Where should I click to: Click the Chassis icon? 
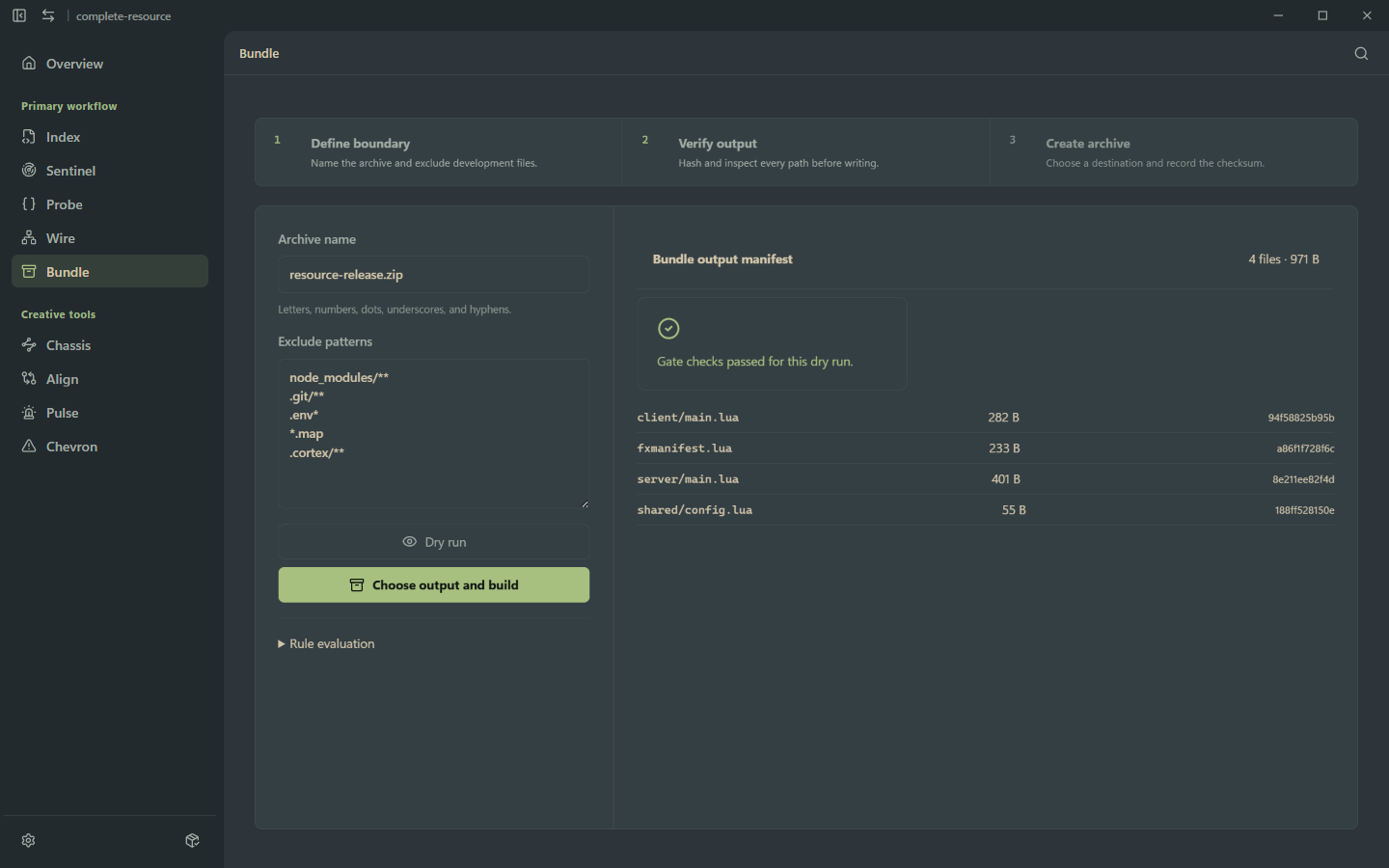click(29, 345)
